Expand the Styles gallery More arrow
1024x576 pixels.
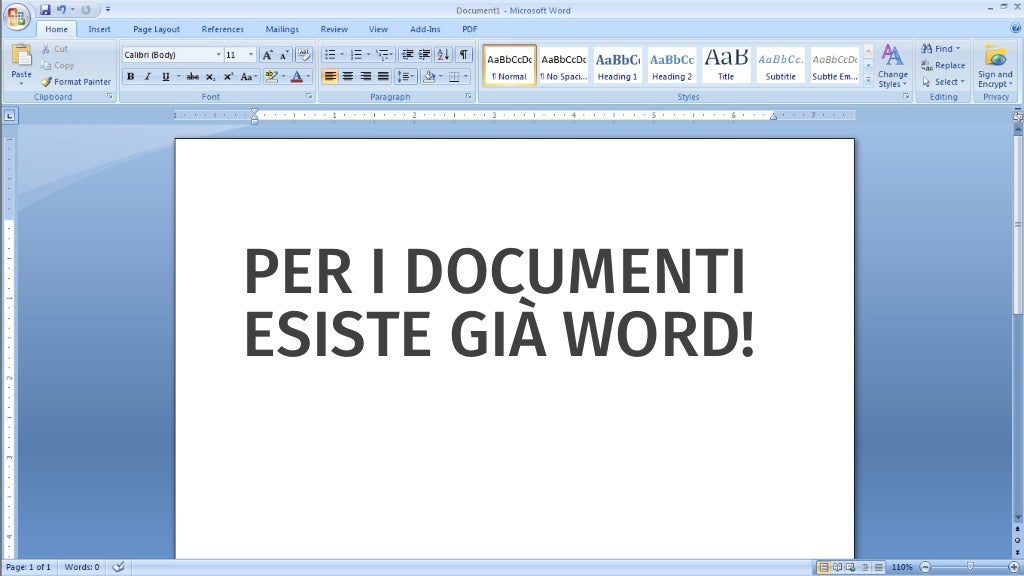[869, 79]
